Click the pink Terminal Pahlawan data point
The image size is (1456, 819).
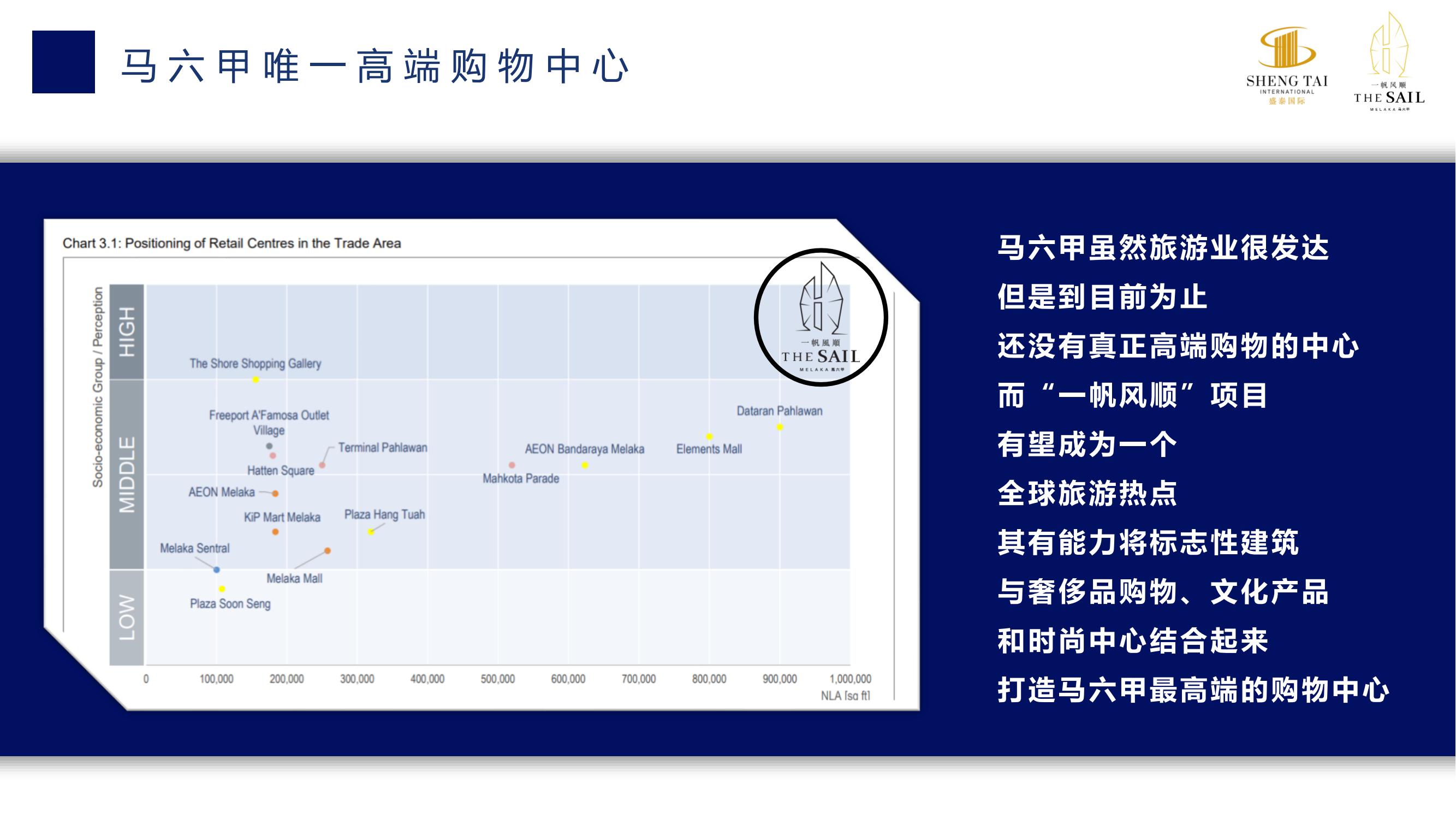[322, 465]
